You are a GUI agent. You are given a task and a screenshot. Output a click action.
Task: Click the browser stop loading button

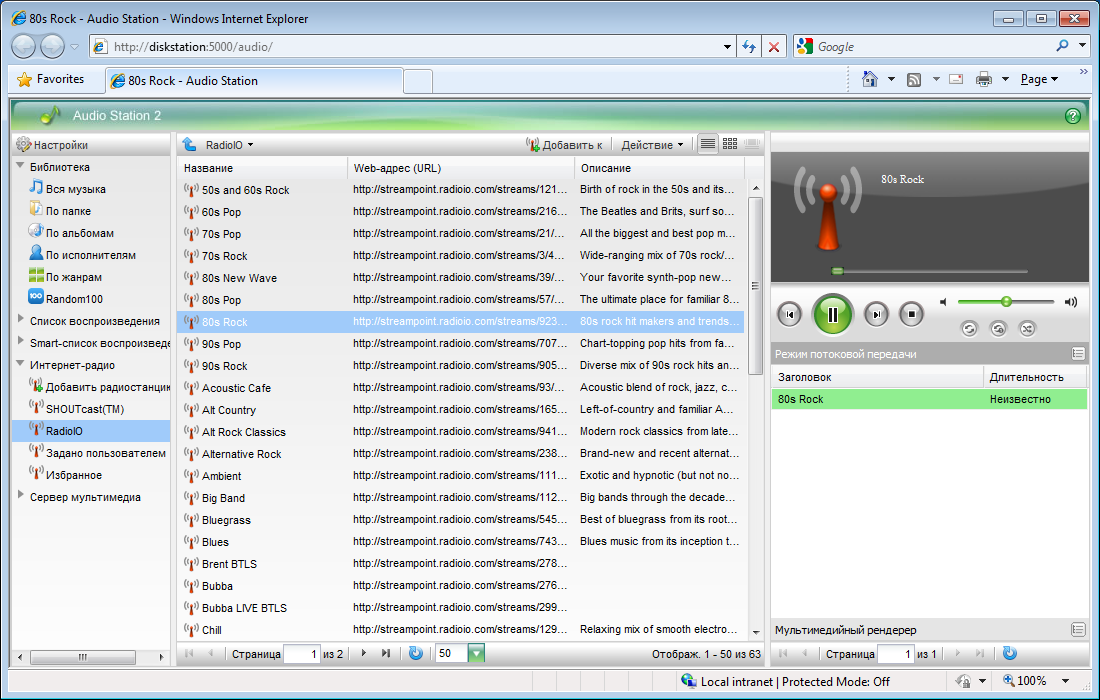(x=774, y=47)
